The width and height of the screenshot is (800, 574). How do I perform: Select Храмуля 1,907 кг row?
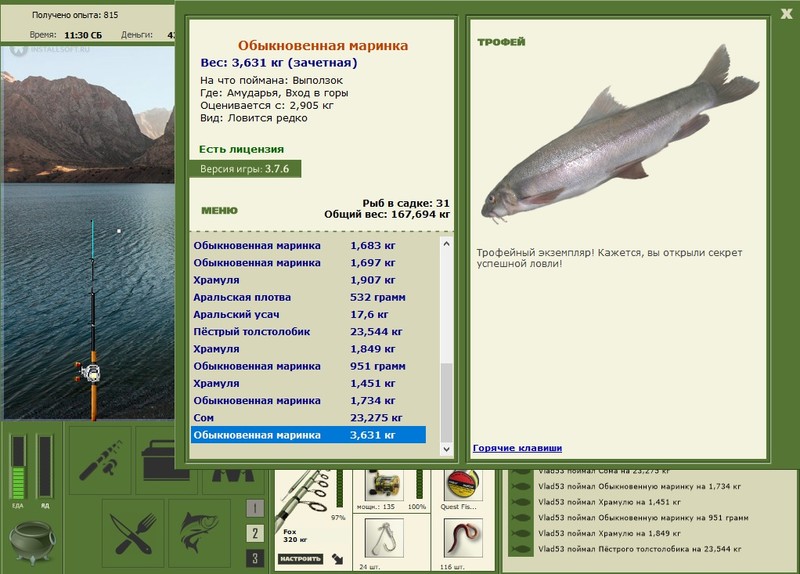[308, 280]
